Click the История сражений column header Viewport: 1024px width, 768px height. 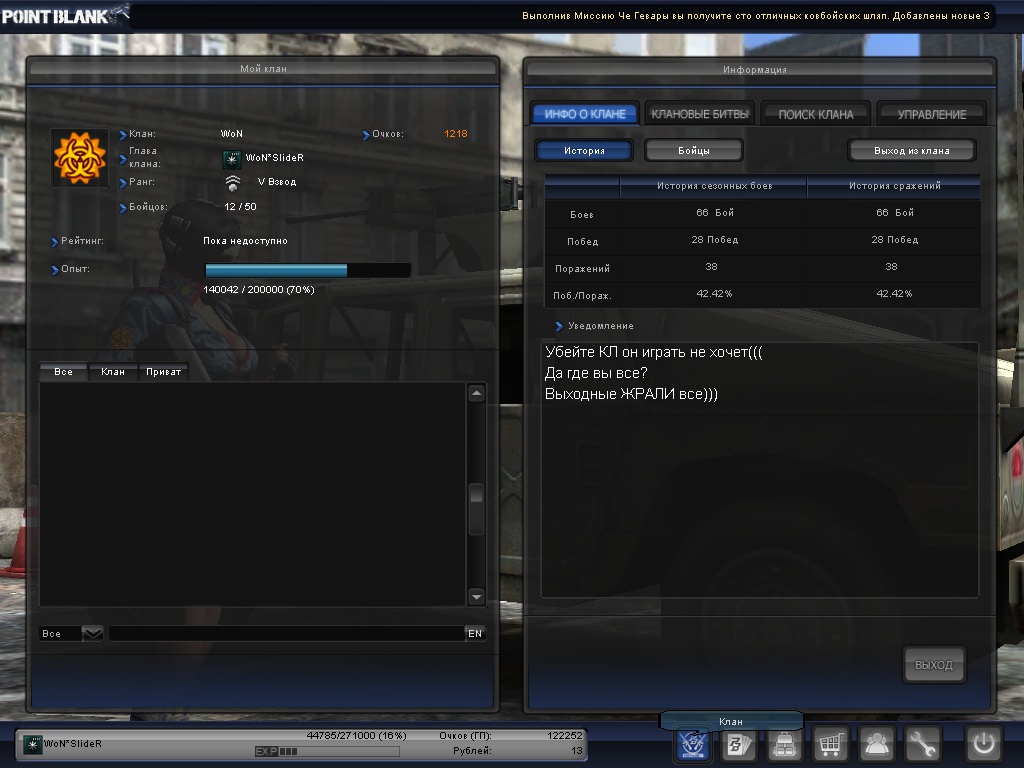tap(895, 185)
